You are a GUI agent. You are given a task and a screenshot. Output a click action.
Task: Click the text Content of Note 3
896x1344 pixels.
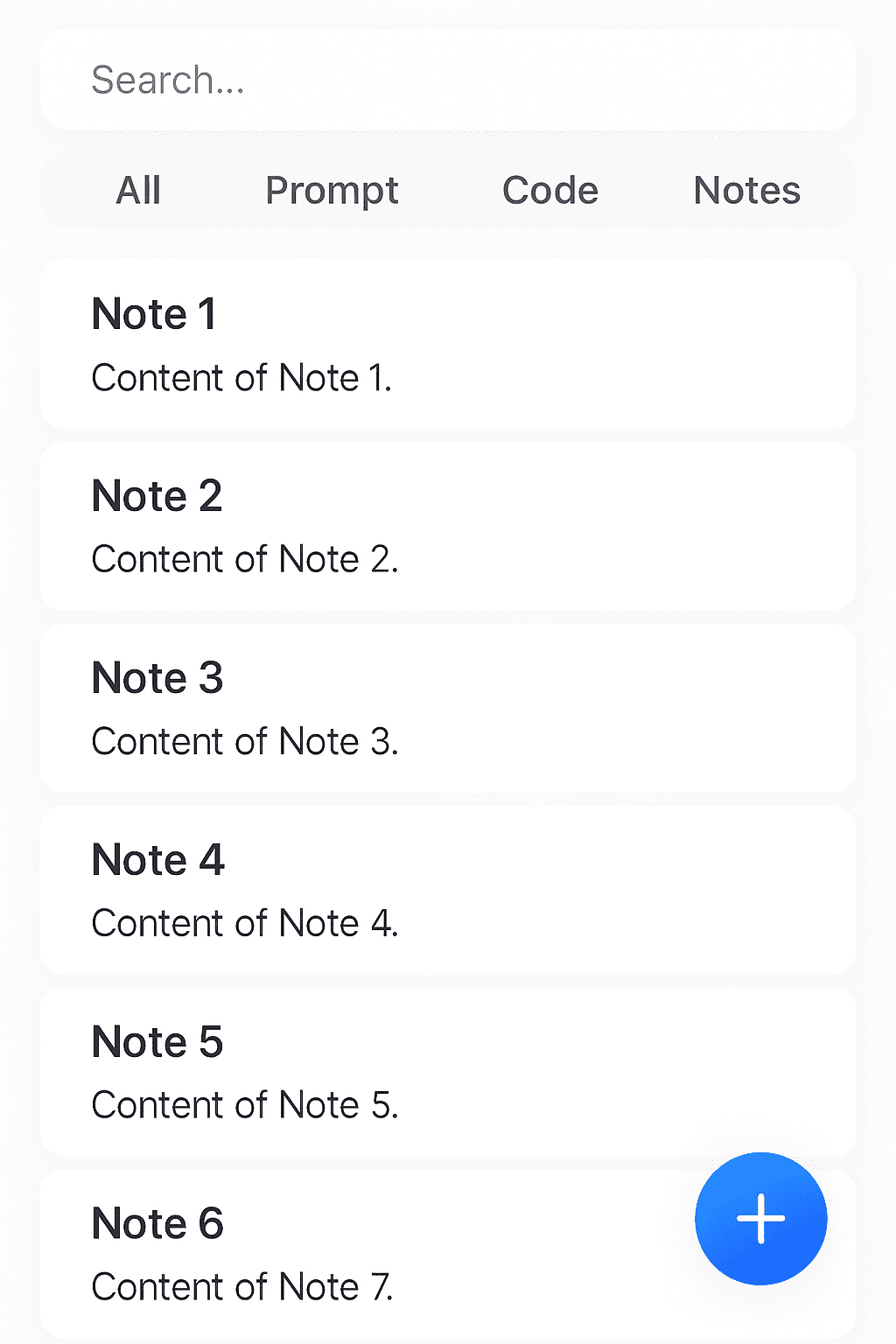click(x=246, y=740)
